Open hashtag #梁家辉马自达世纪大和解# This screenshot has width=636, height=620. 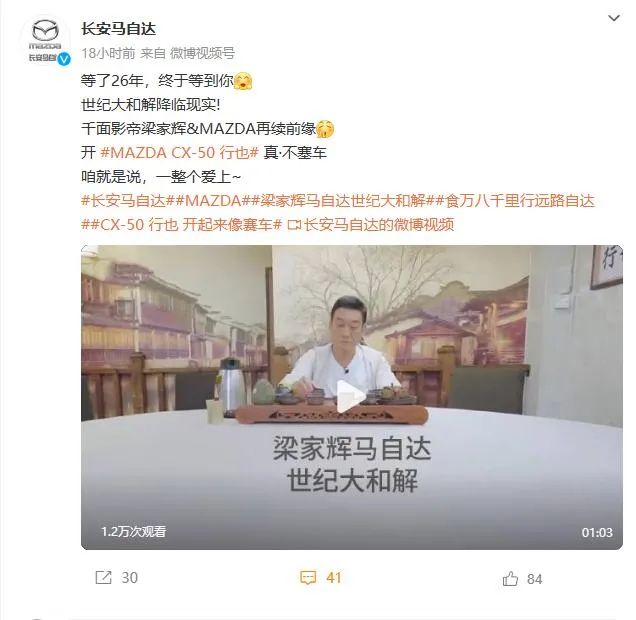click(x=342, y=201)
